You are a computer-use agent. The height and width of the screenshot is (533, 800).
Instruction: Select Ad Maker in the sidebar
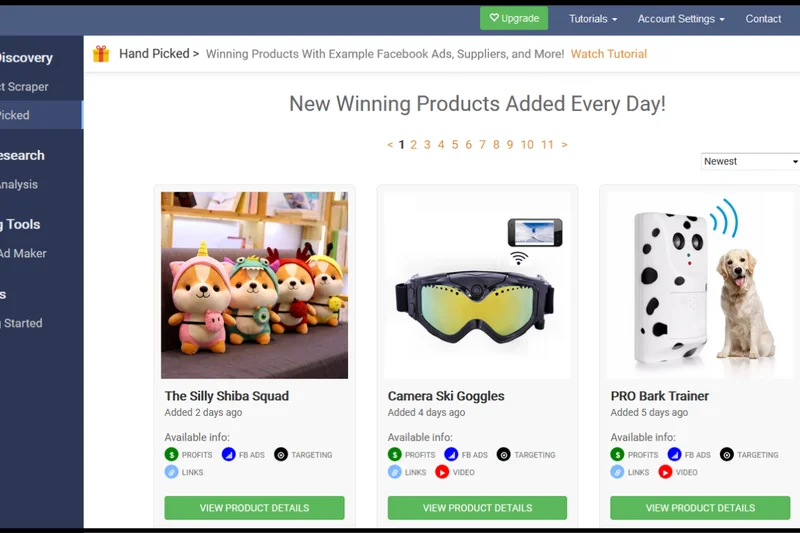23,254
